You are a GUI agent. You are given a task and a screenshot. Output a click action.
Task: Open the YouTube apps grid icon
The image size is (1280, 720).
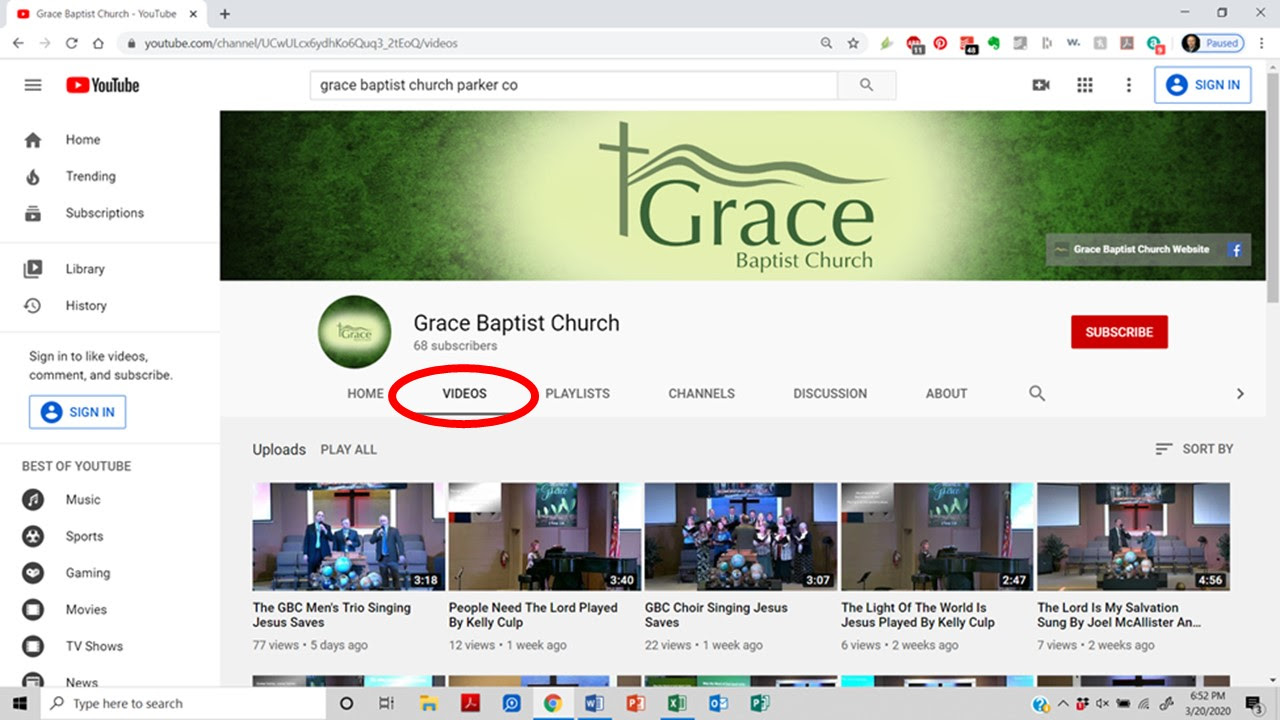(x=1085, y=85)
